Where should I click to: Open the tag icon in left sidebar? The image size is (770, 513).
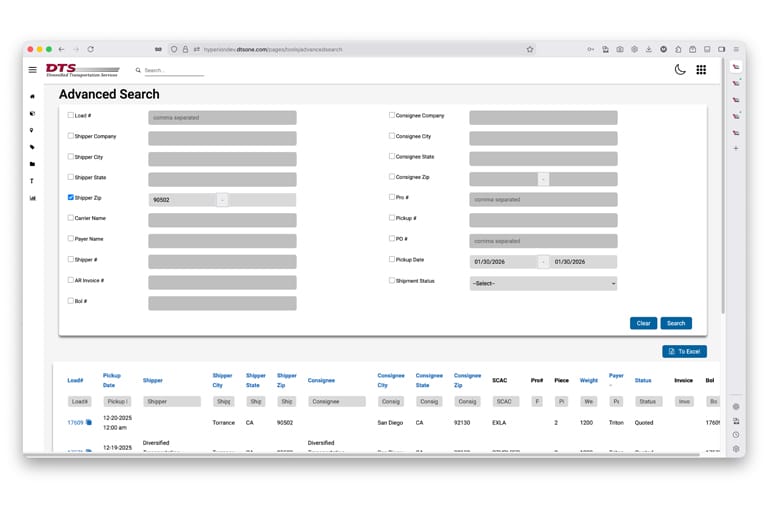coord(32,147)
